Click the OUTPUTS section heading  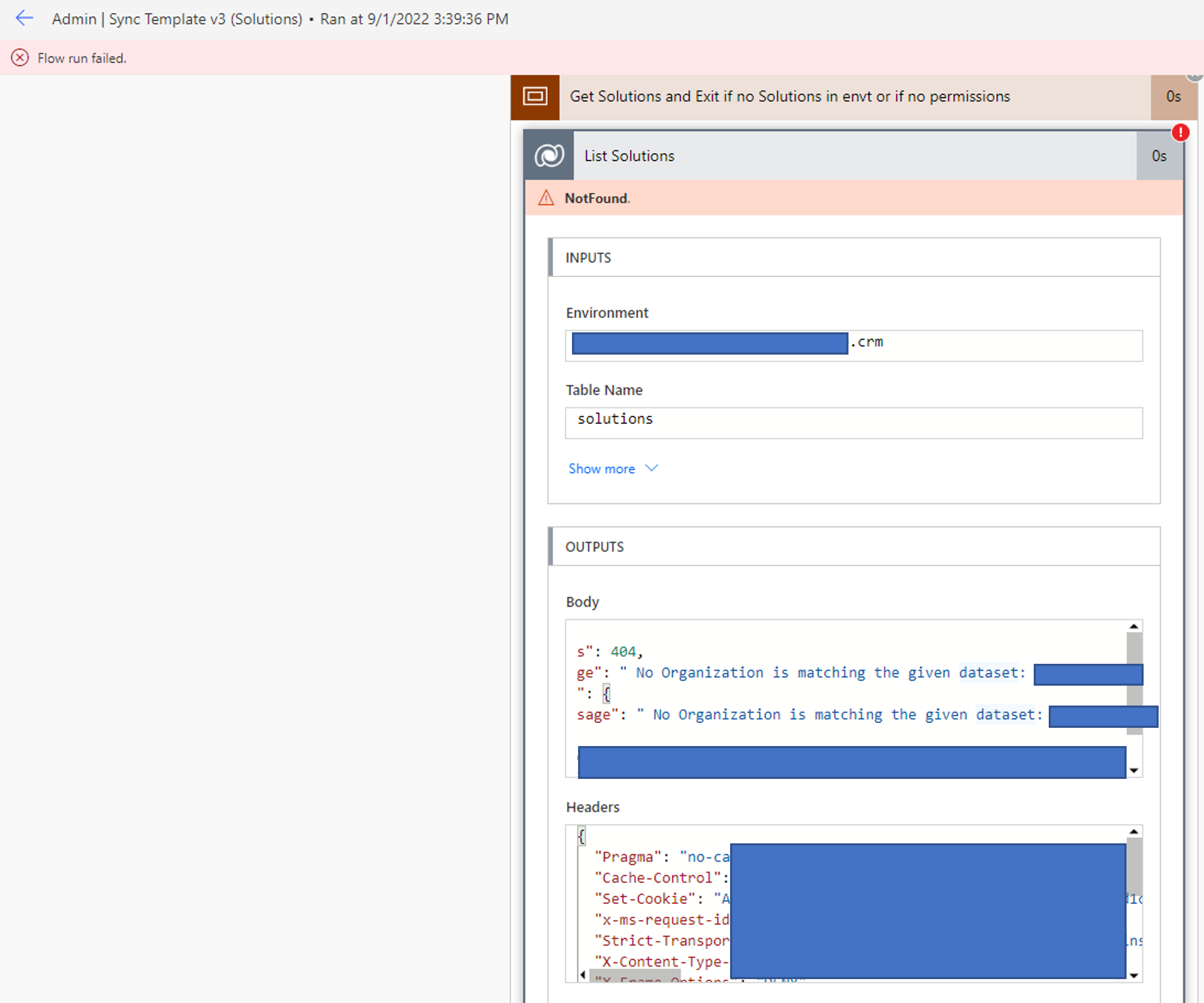click(595, 546)
